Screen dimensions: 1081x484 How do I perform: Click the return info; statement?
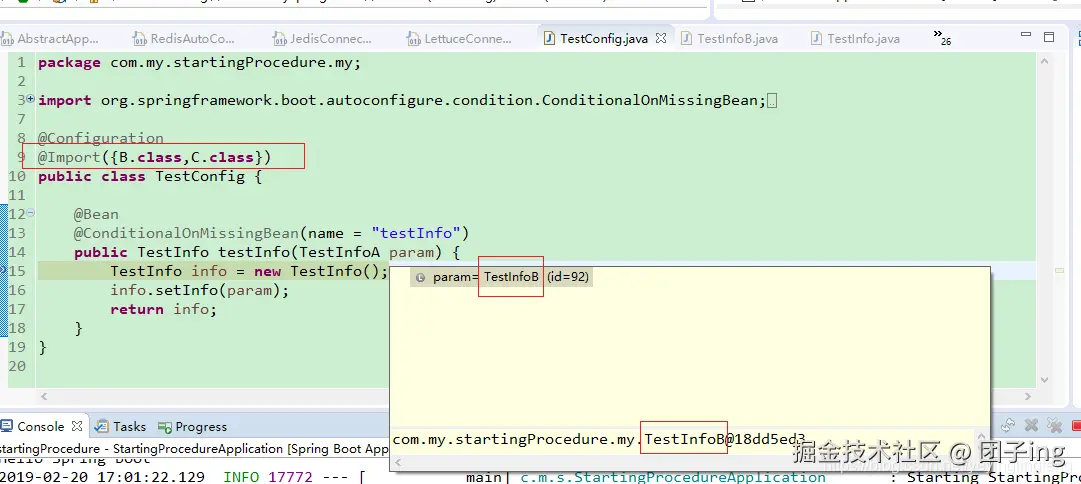(x=163, y=309)
